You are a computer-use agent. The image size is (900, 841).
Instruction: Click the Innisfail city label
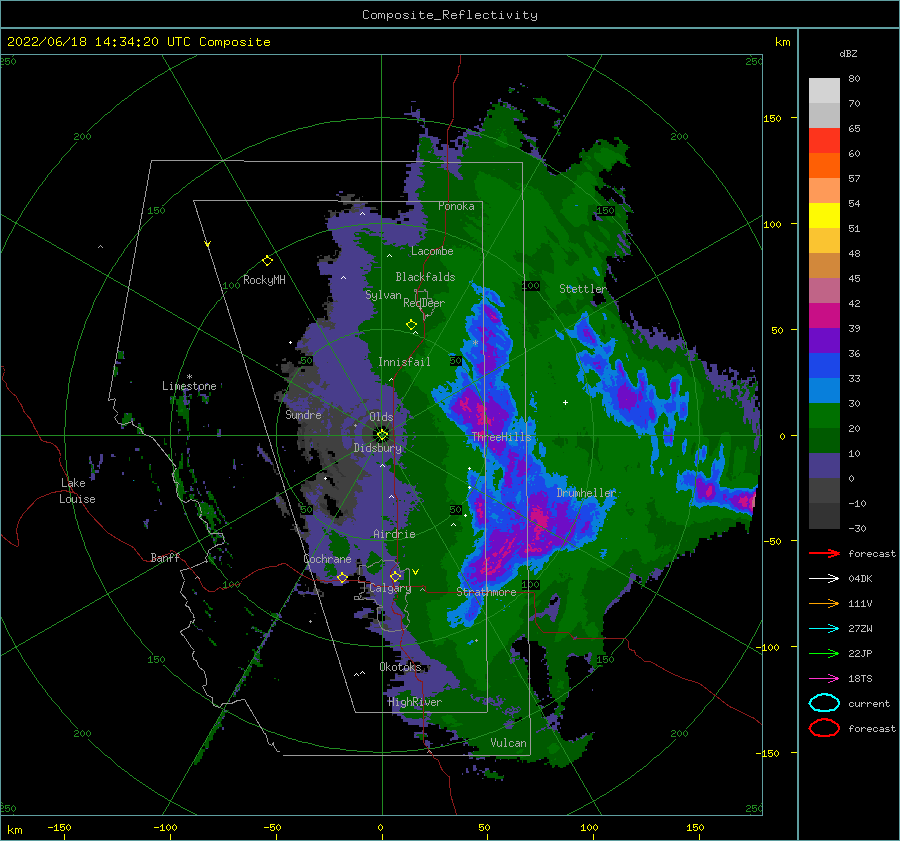(404, 362)
